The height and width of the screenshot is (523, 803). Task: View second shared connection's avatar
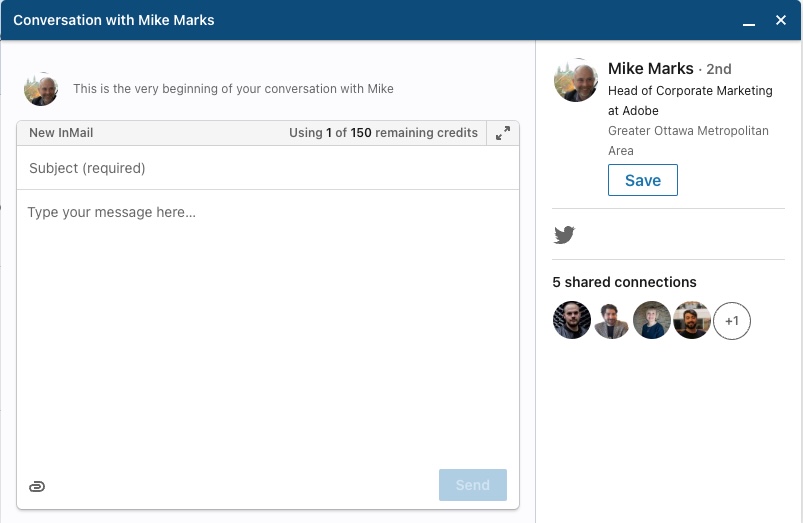[x=611, y=320]
